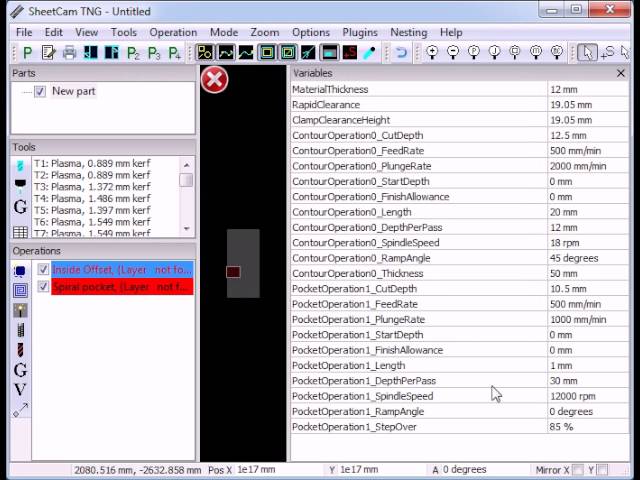Click the zoom in magnifier icon
The image size is (640, 480).
click(x=432, y=53)
